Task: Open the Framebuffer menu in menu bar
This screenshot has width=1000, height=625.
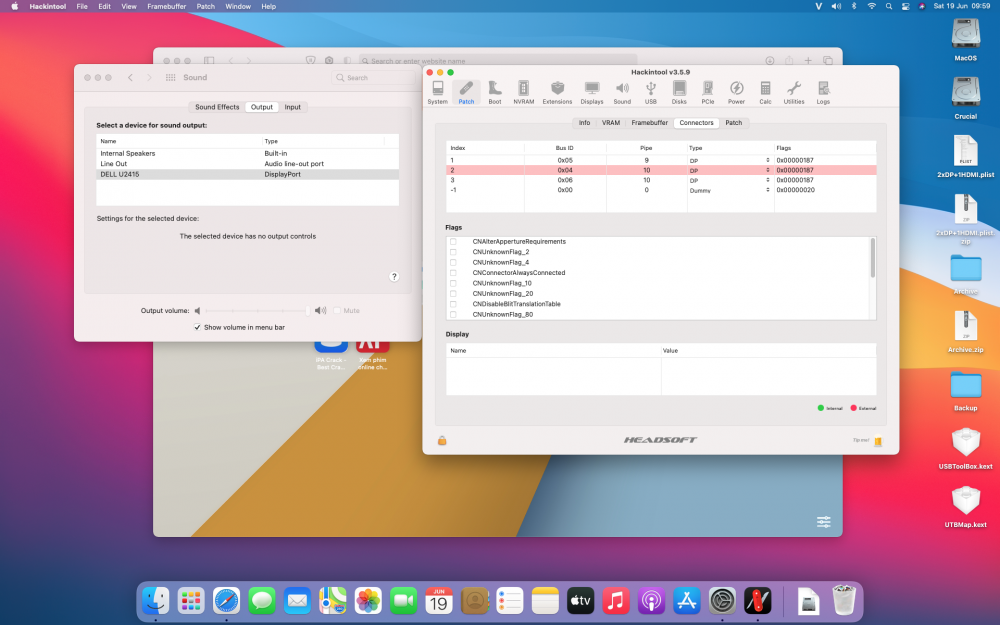Action: click(166, 6)
